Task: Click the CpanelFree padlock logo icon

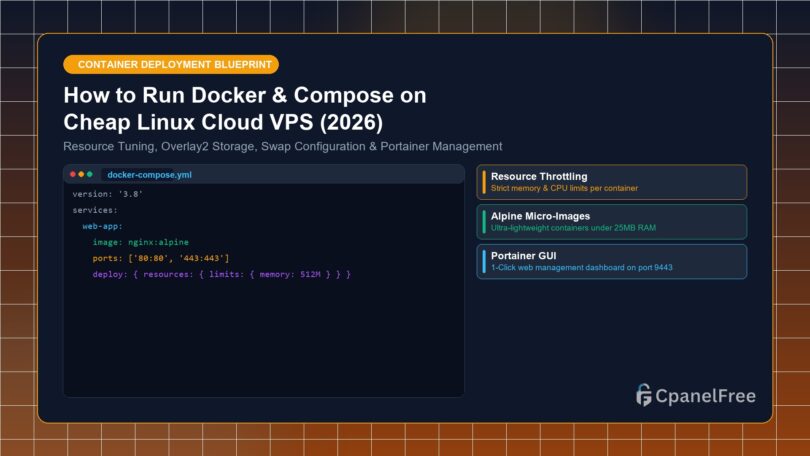Action: pos(644,395)
